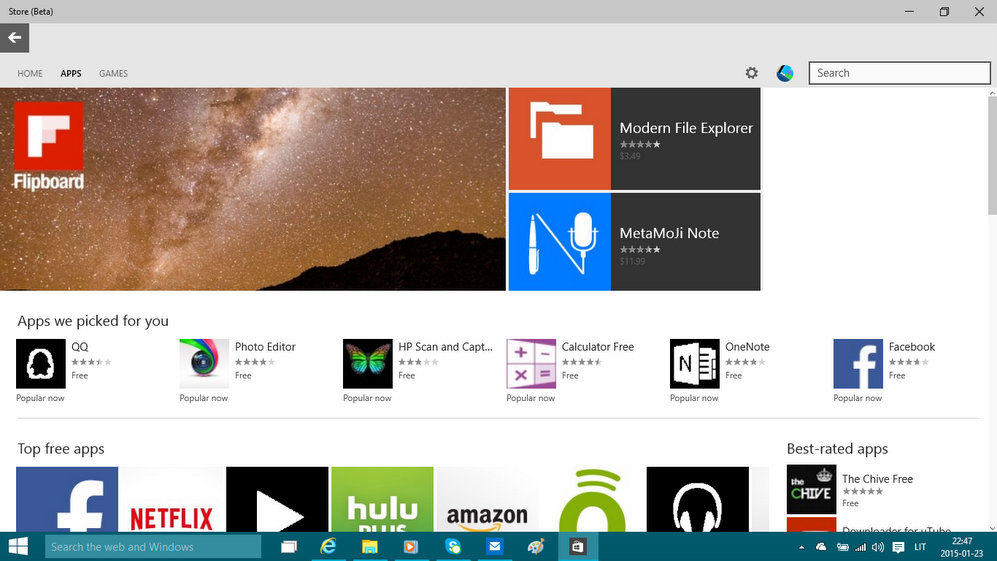The height and width of the screenshot is (561, 997).
Task: Select the HP Scan and Capture butterfly icon
Action: tap(368, 363)
